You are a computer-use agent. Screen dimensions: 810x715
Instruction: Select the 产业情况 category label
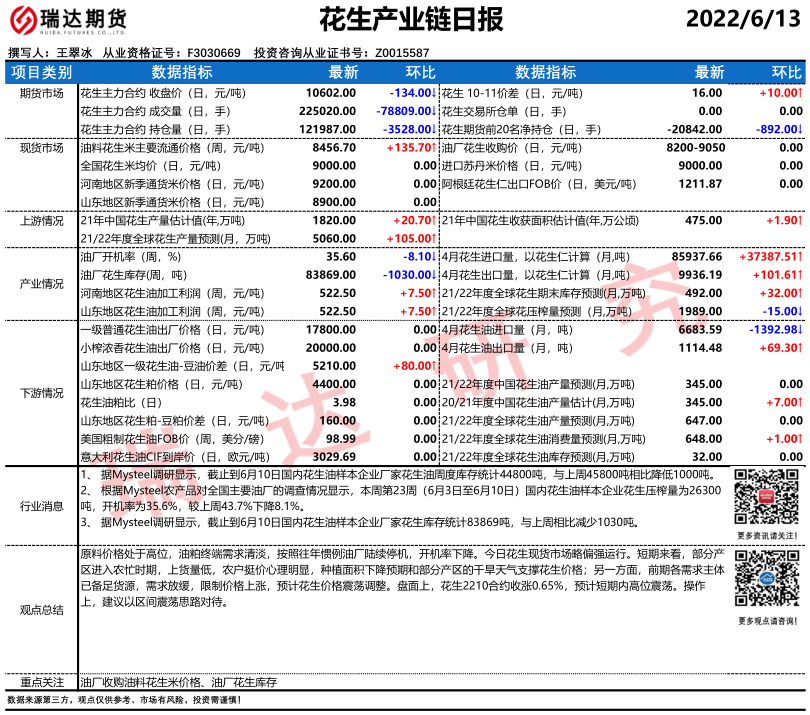pyautogui.click(x=41, y=284)
